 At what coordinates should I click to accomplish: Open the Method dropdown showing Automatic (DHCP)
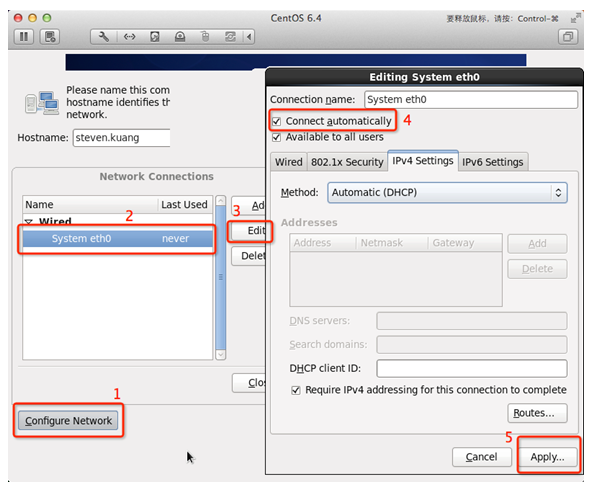447,192
